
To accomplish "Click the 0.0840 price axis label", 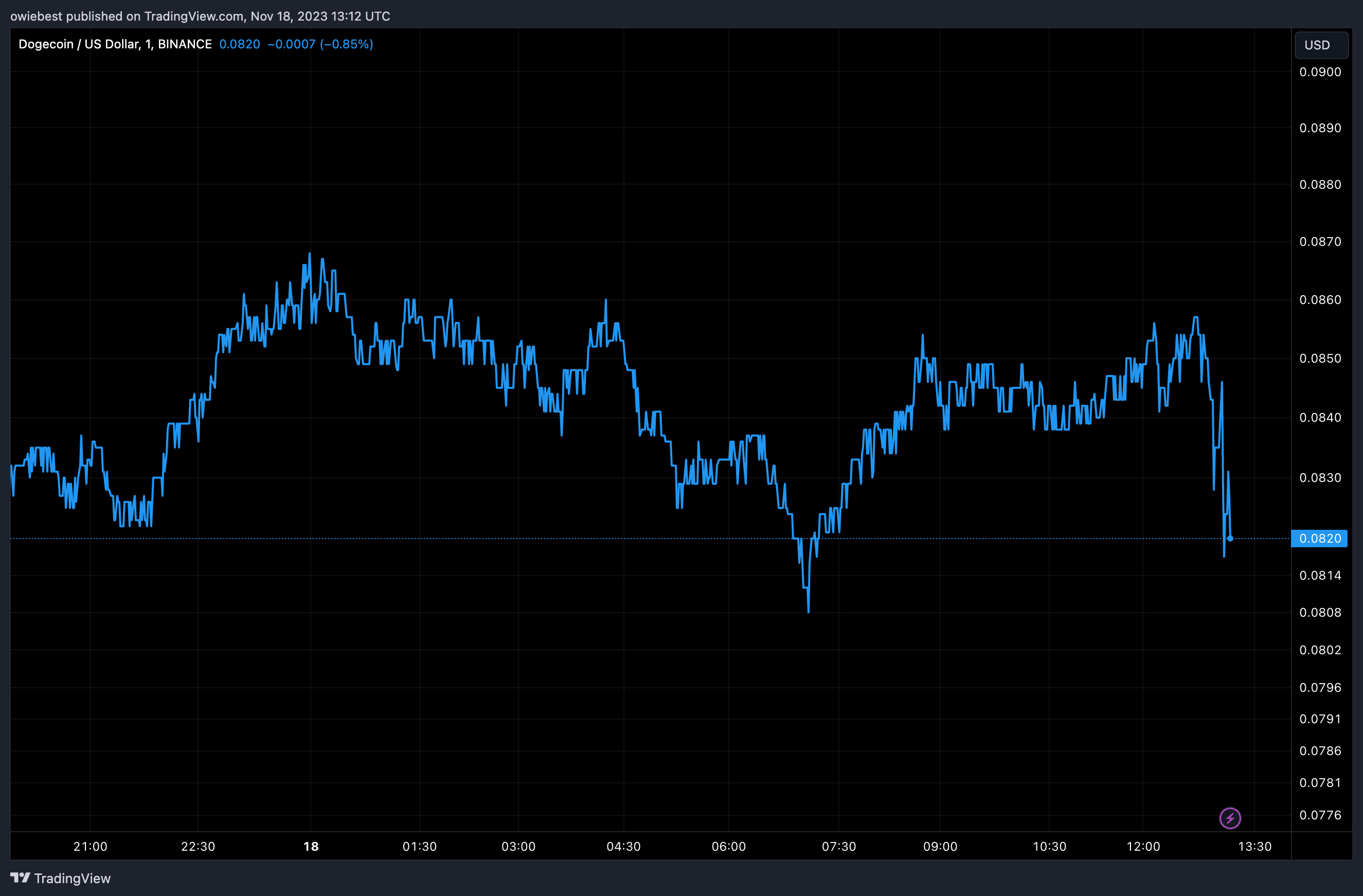I will tap(1320, 417).
